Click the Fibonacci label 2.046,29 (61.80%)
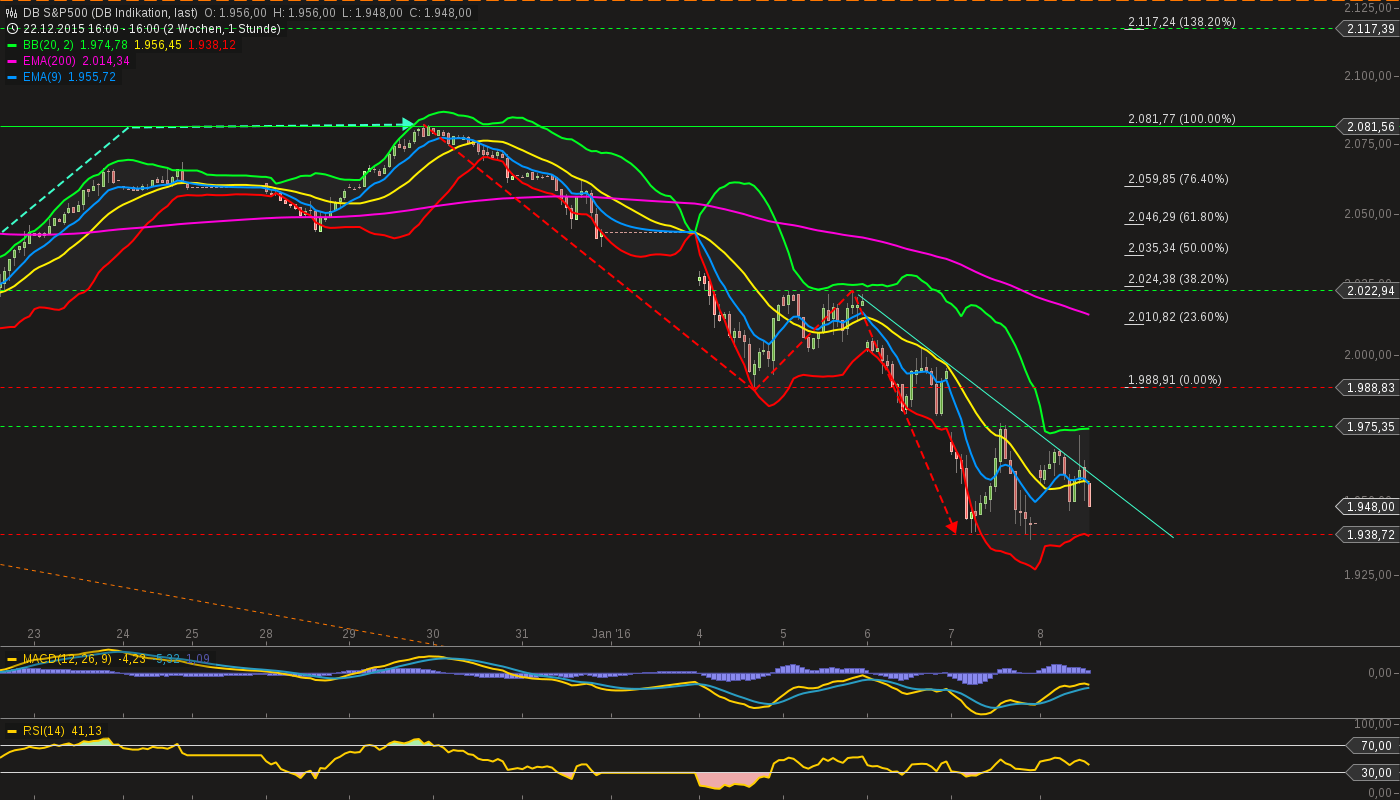 1178,217
